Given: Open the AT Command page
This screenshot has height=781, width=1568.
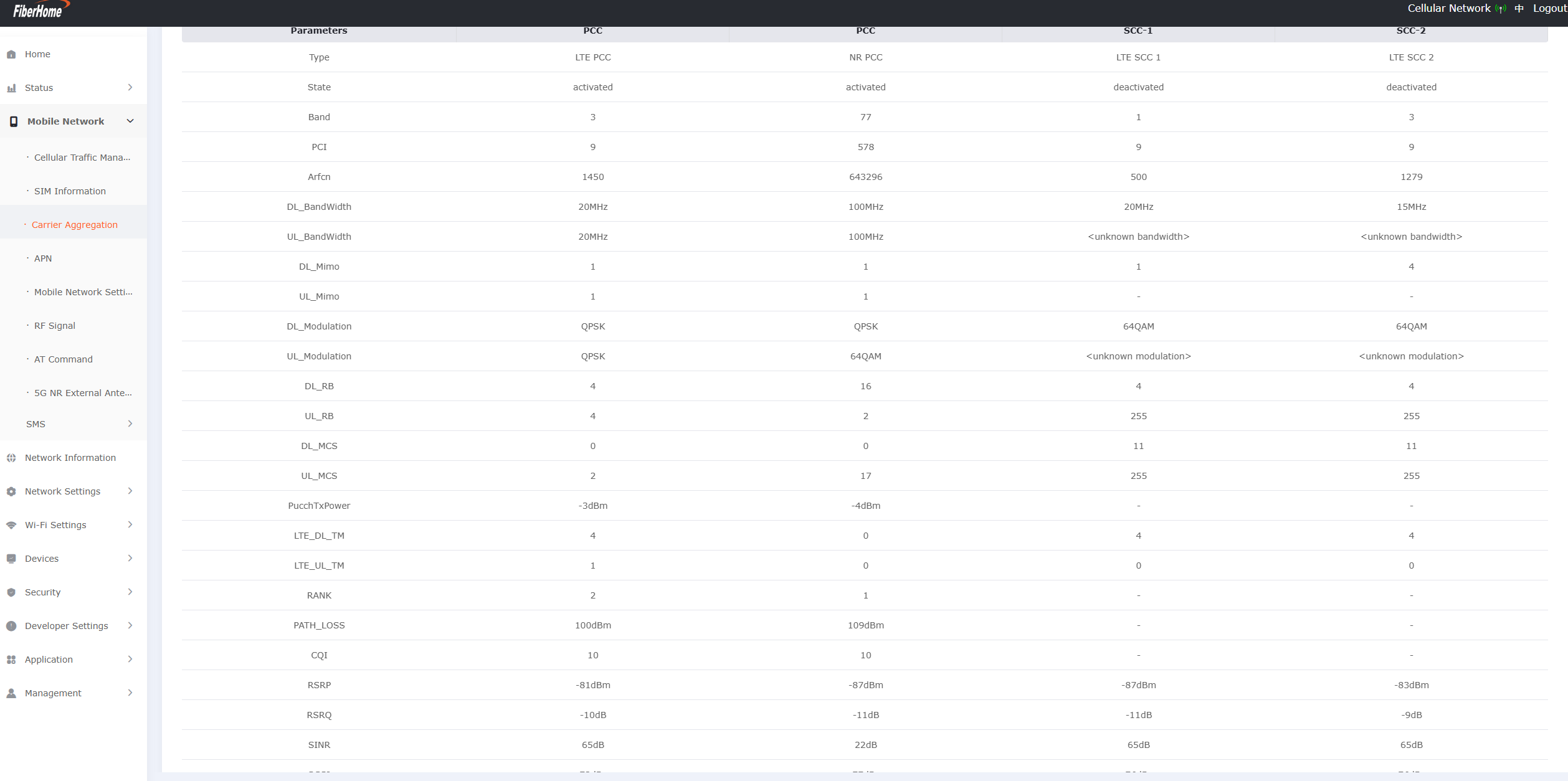Looking at the screenshot, I should [x=63, y=359].
